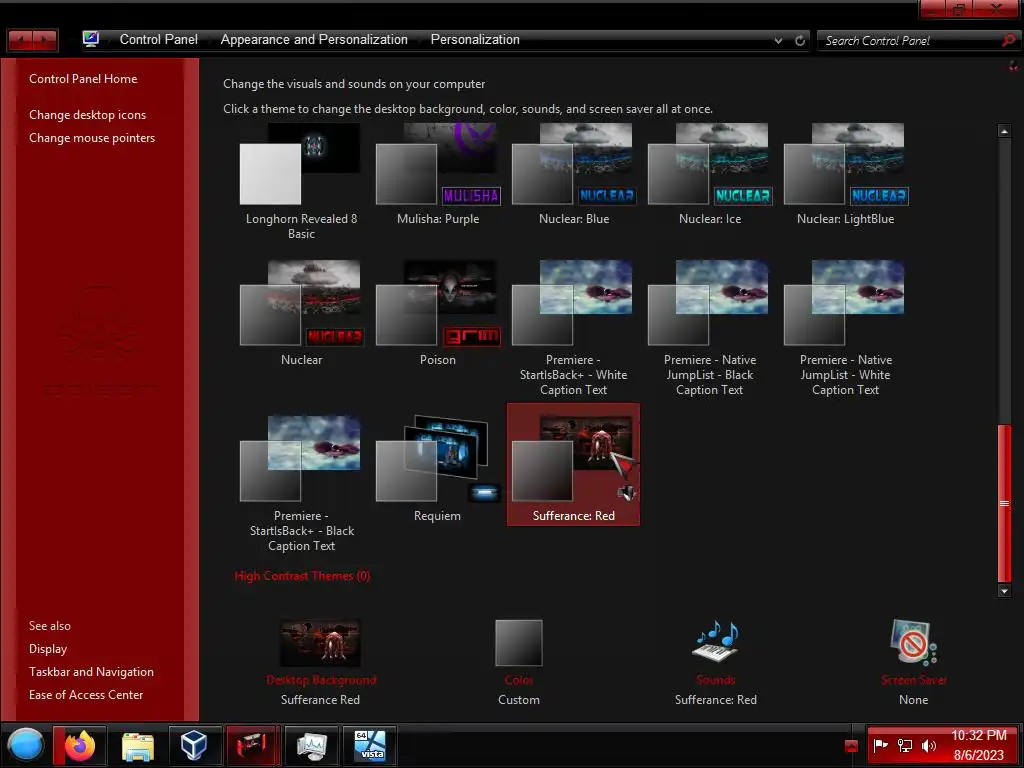
Task: Click the Forward navigation arrow
Action: click(45, 40)
